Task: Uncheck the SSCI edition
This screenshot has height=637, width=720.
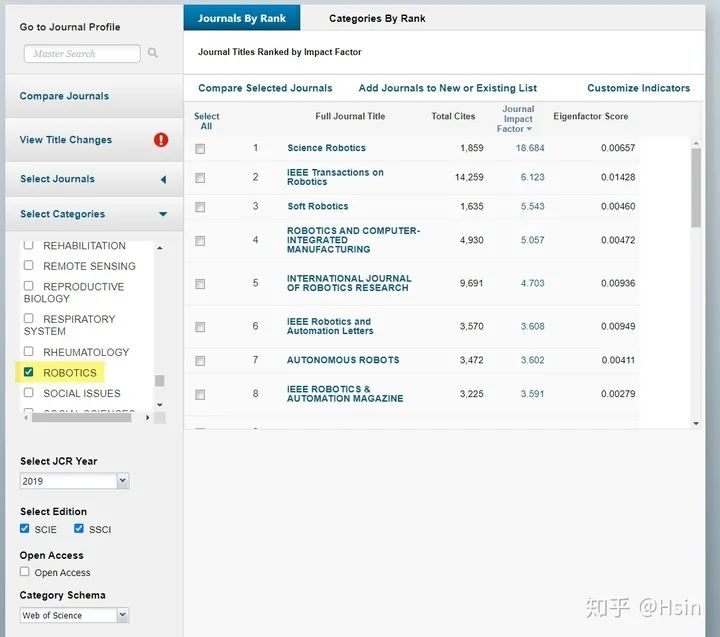Action: click(x=79, y=529)
